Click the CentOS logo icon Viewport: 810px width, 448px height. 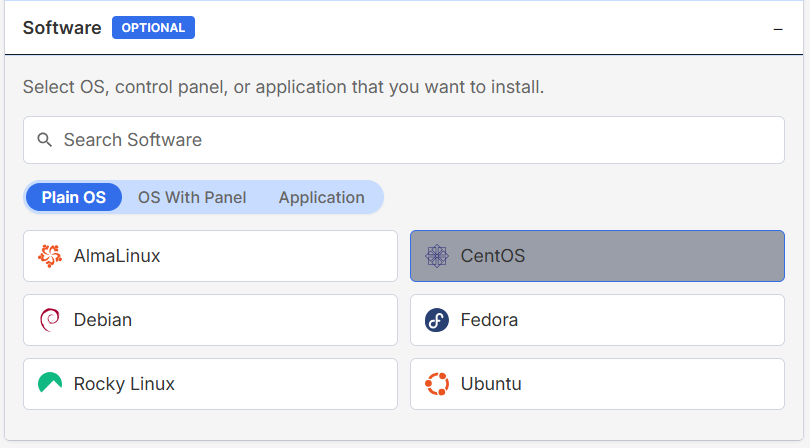click(437, 256)
